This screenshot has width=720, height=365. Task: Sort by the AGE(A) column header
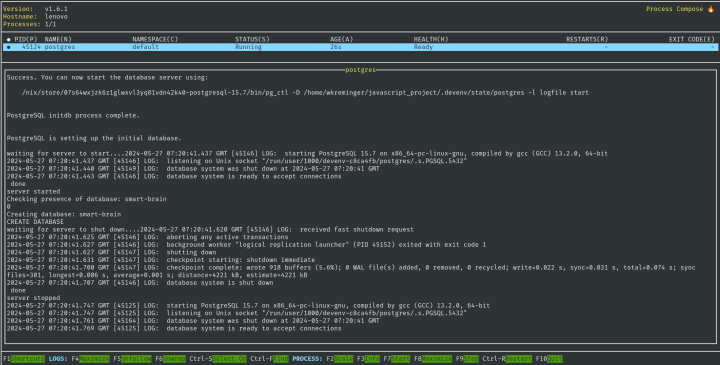(x=342, y=39)
